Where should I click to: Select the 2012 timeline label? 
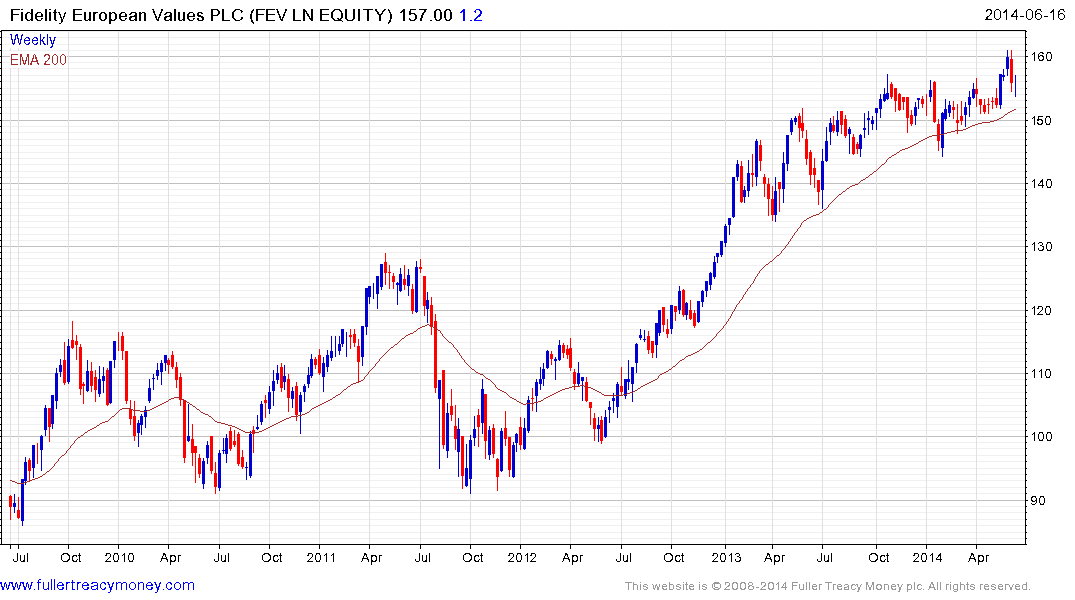coord(522,557)
